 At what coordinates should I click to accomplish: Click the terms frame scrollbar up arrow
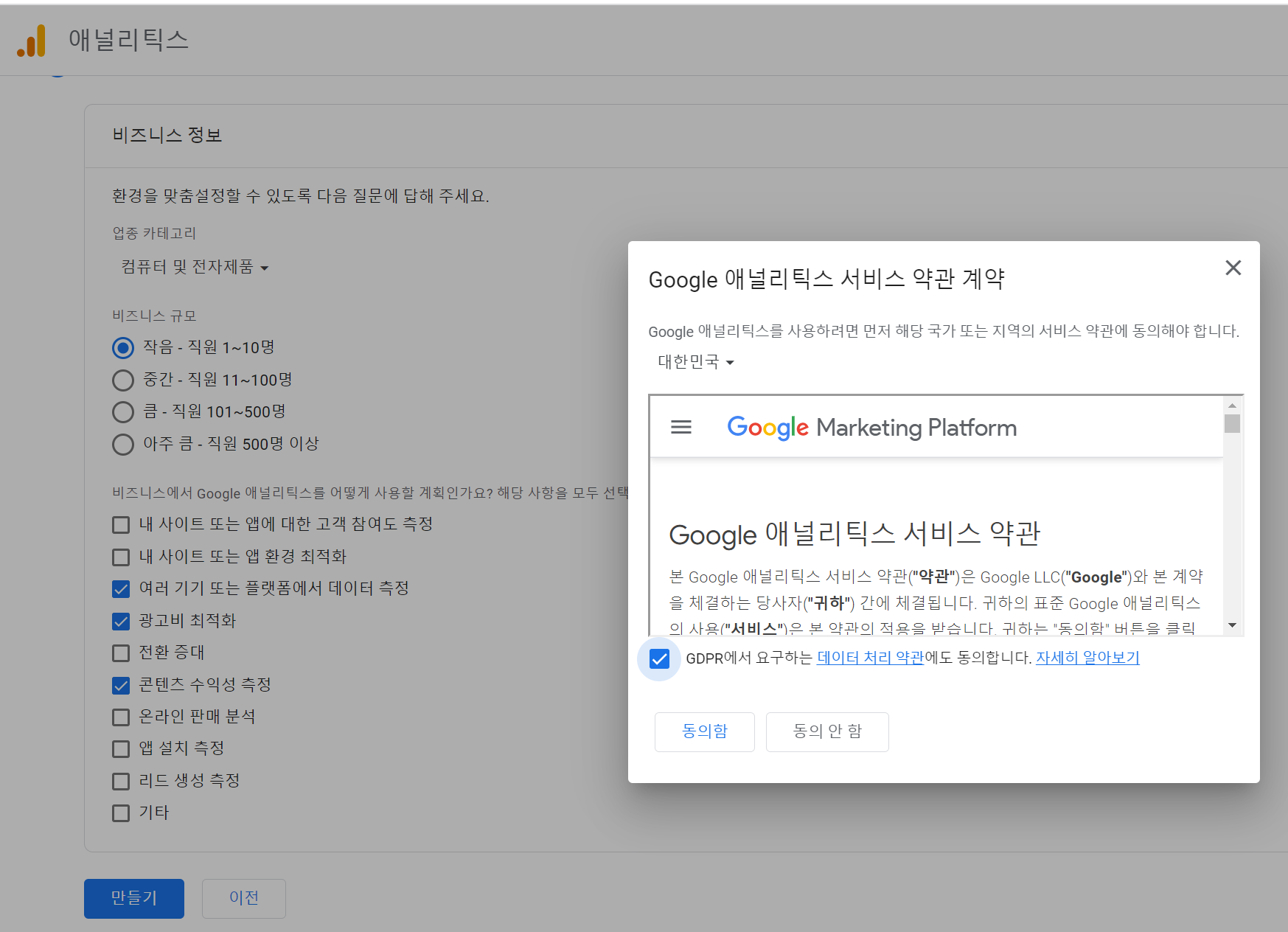click(x=1232, y=406)
